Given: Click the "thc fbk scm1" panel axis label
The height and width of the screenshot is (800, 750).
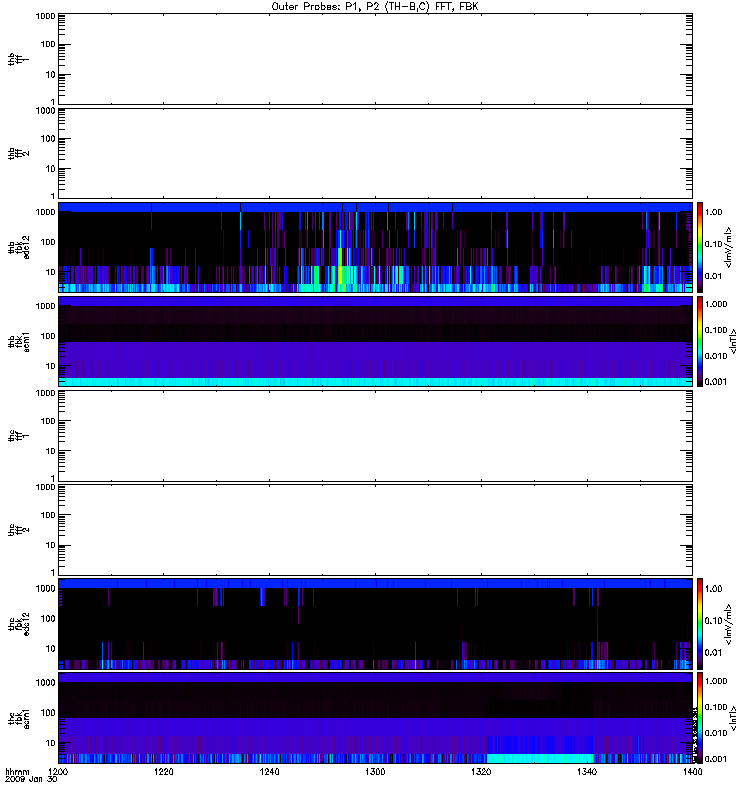Looking at the screenshot, I should pos(18,718).
